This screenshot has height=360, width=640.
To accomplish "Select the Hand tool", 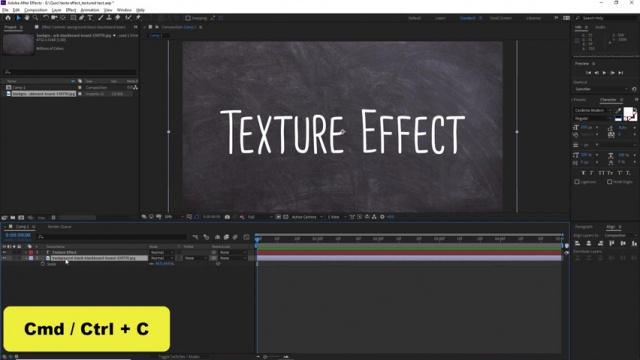I will tap(27, 18).
